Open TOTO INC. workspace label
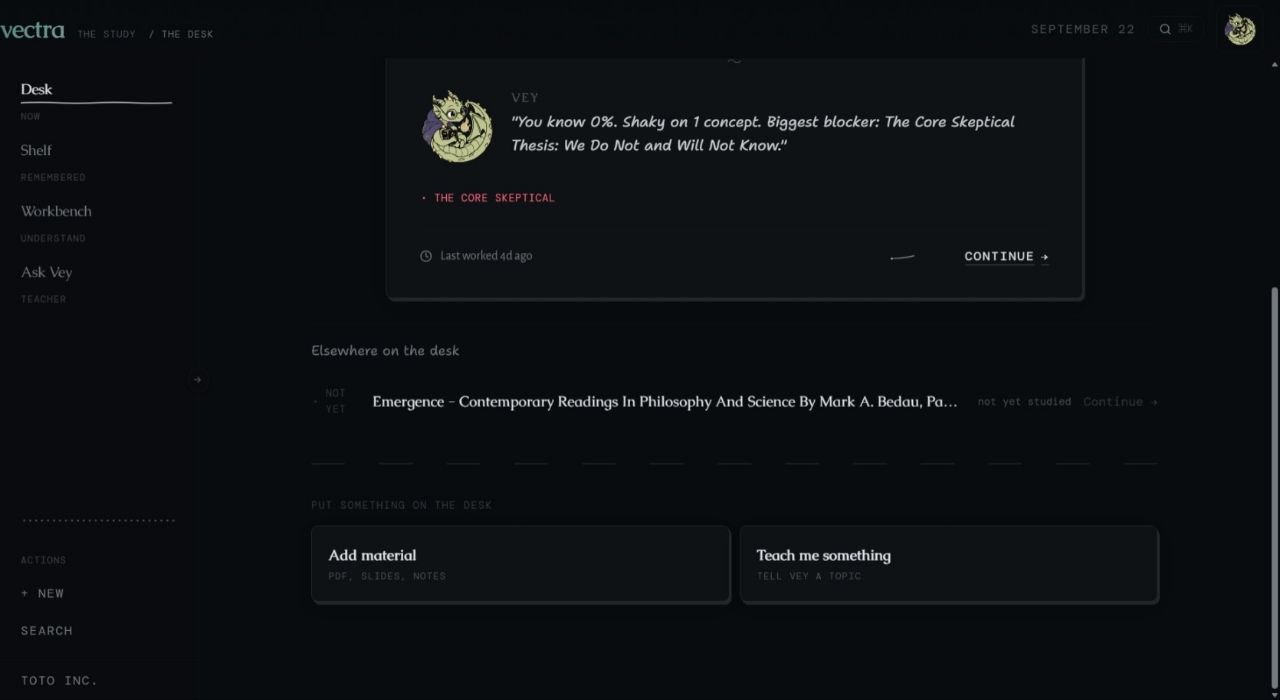 [59, 681]
